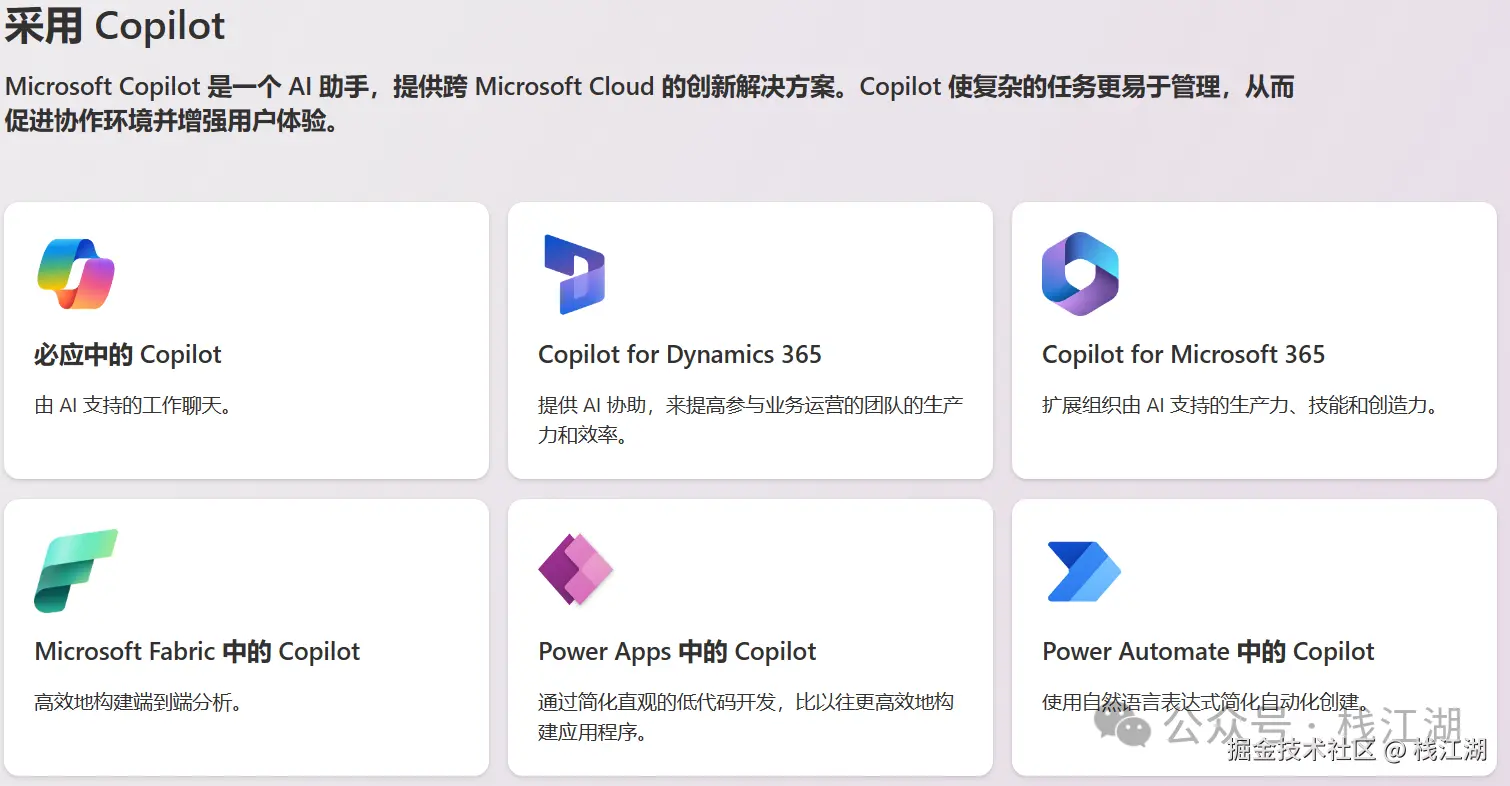Open Microsoft Fabric 中的 Copilot title
The height and width of the screenshot is (786, 1510).
[197, 651]
